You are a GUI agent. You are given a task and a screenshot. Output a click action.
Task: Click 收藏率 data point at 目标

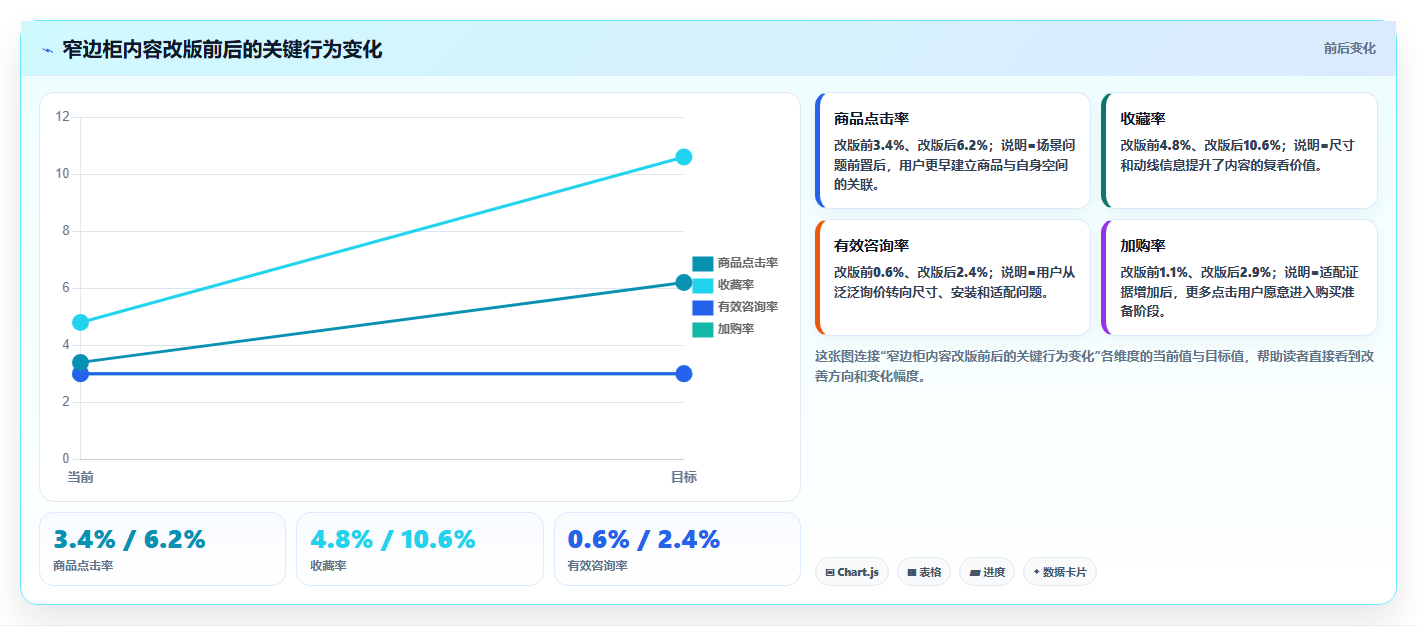[x=684, y=157]
